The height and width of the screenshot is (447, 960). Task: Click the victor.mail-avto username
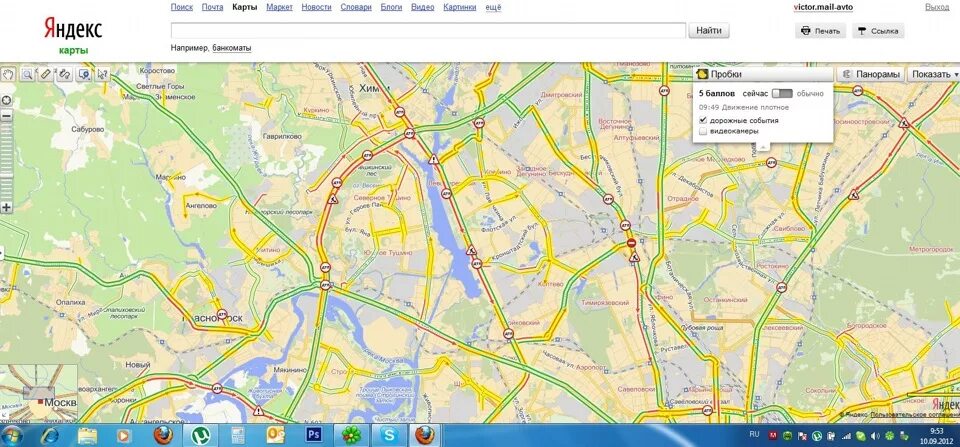click(823, 7)
